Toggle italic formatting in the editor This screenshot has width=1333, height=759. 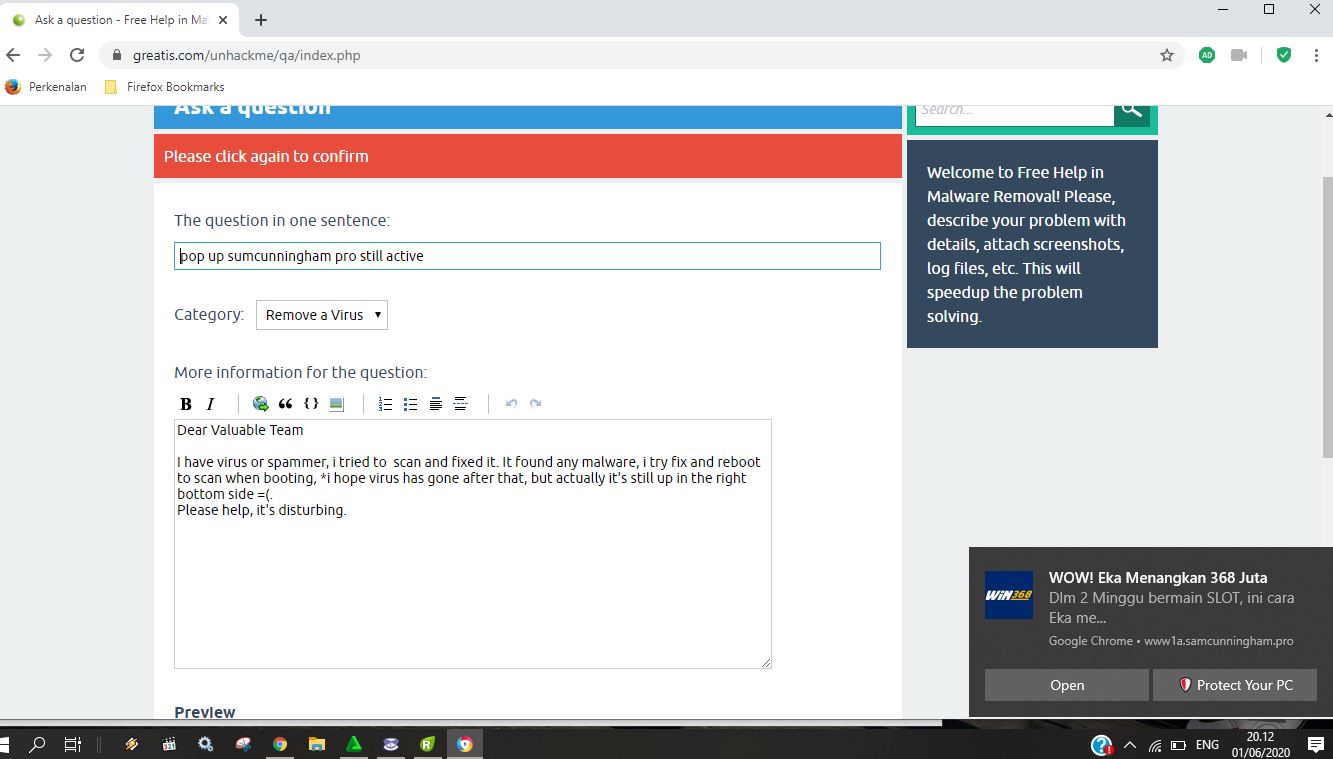tap(210, 404)
